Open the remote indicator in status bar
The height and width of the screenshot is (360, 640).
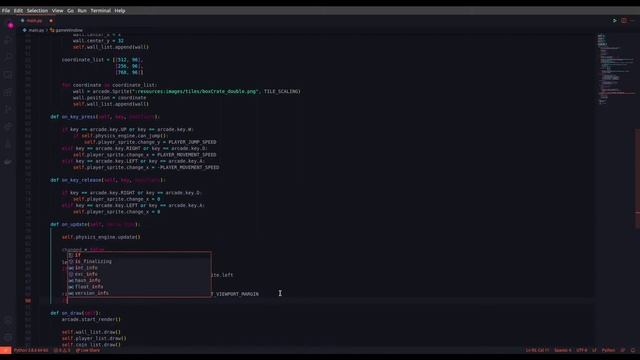tap(5, 350)
